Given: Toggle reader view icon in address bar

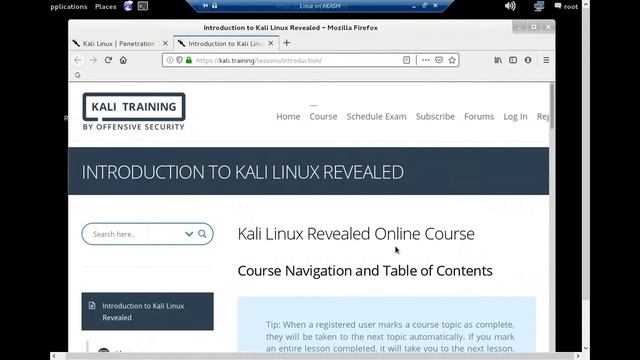Looking at the screenshot, I should point(407,60).
